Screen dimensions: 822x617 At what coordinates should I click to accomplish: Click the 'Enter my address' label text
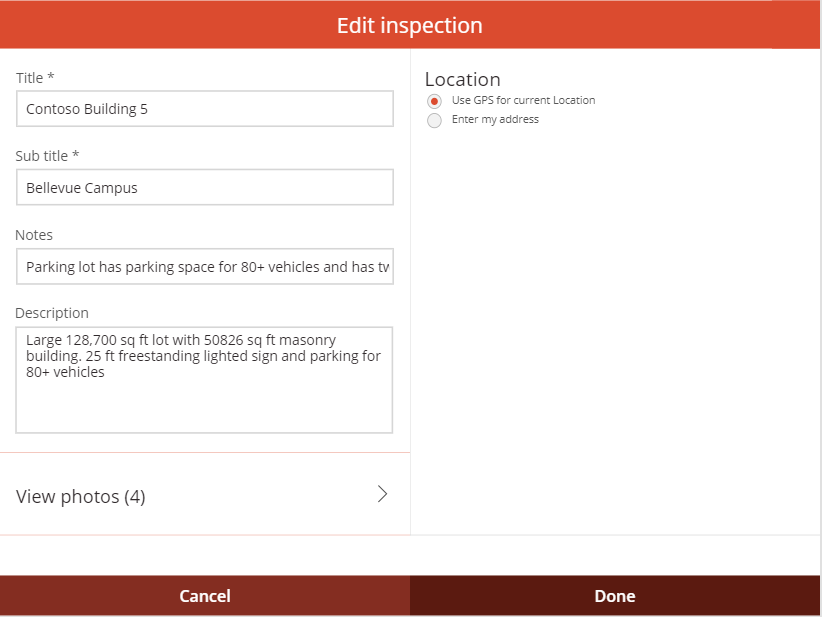coord(495,119)
